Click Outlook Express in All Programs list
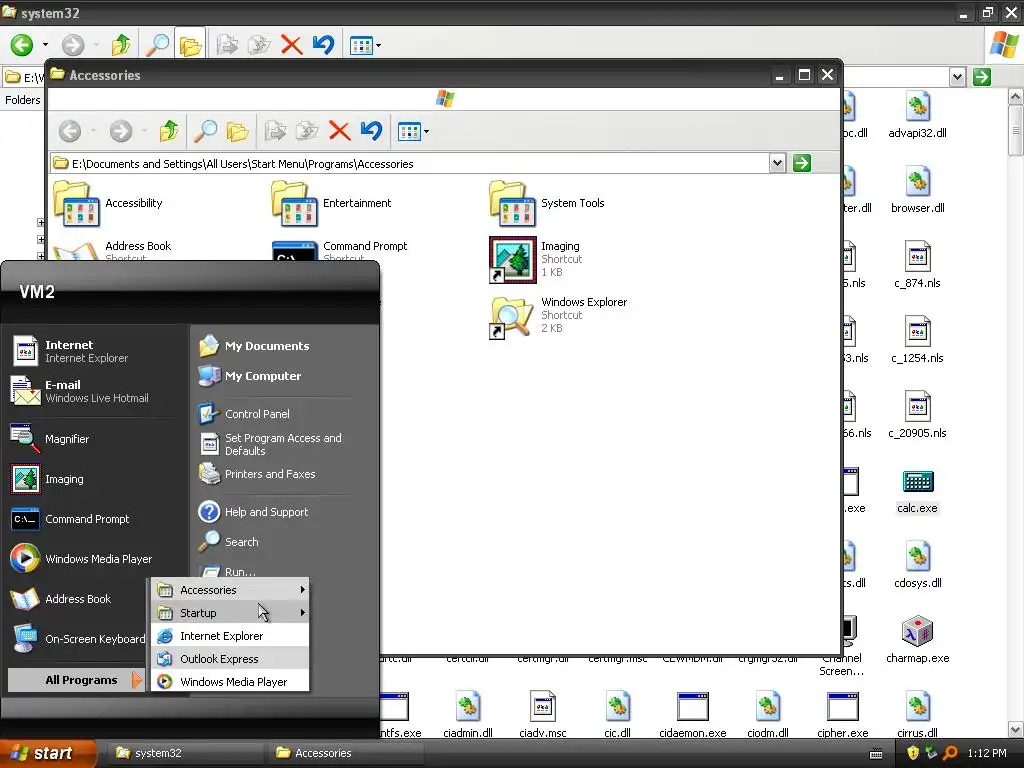 coord(231,658)
